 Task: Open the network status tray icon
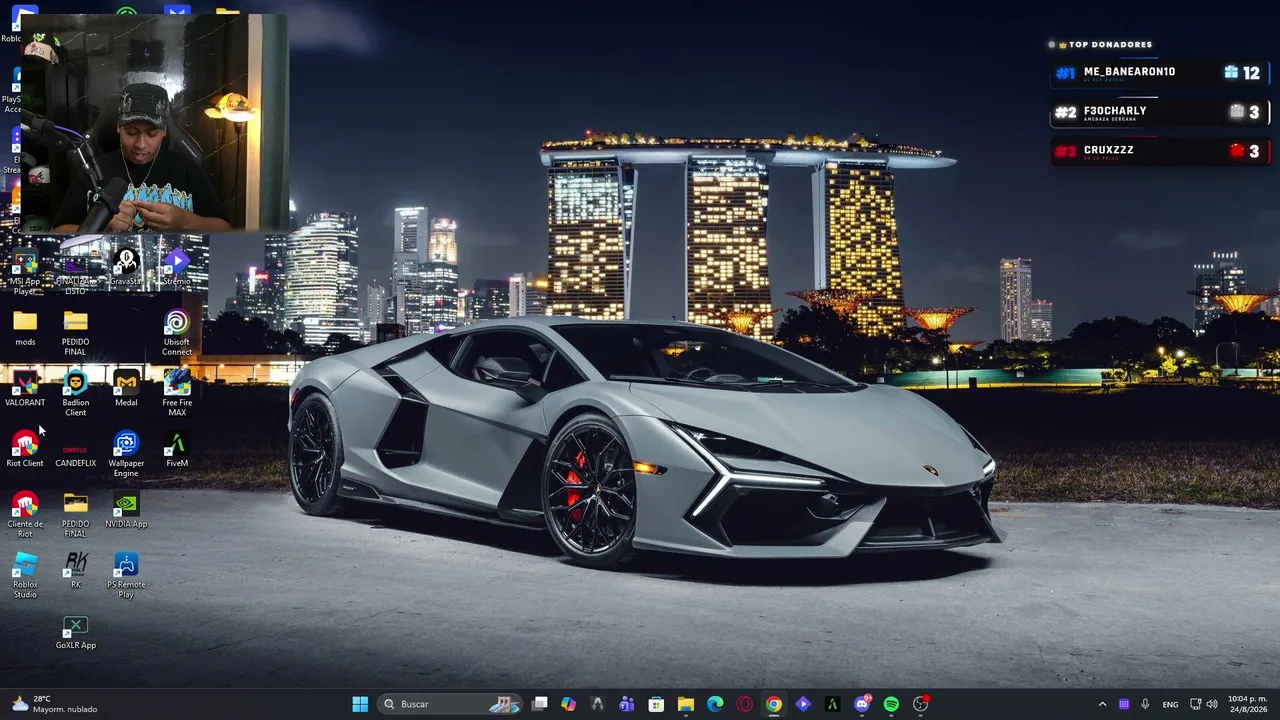(x=1195, y=704)
